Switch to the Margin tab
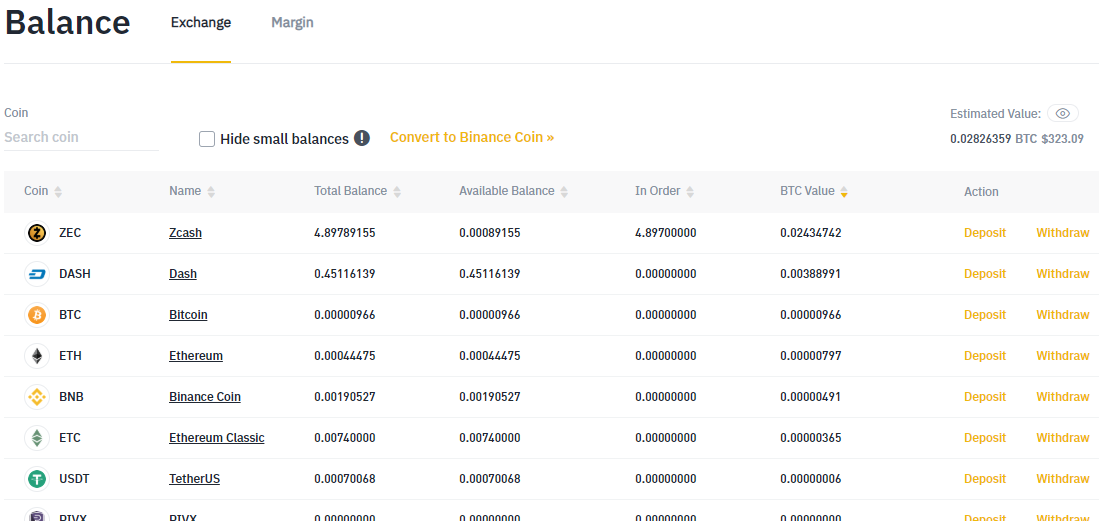 click(x=292, y=23)
